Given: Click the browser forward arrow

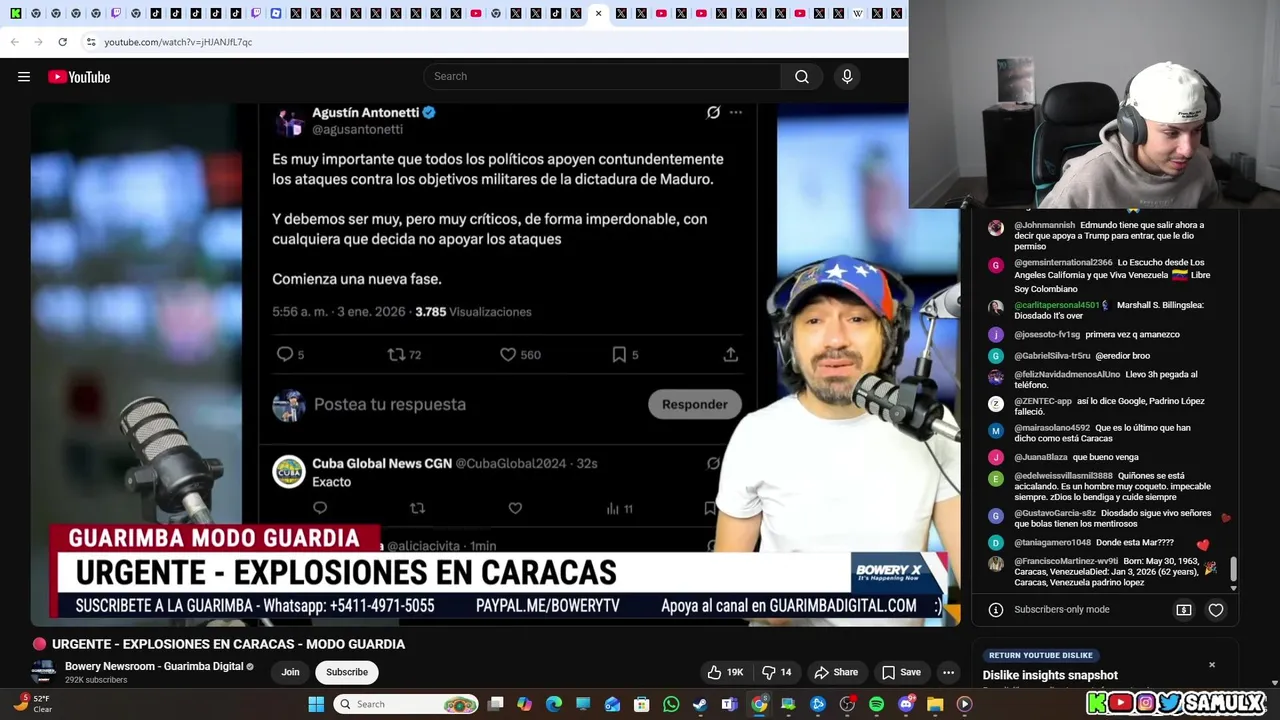Looking at the screenshot, I should [x=38, y=42].
